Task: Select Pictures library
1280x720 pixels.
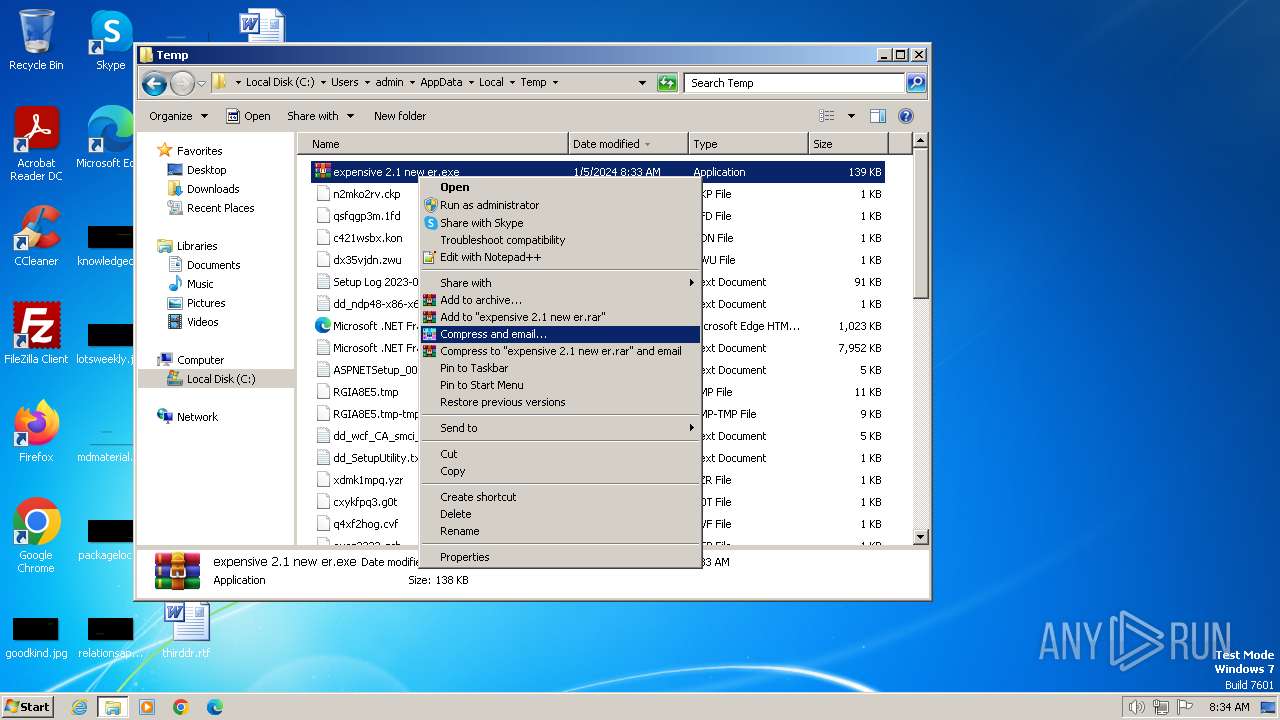Action: coord(206,303)
